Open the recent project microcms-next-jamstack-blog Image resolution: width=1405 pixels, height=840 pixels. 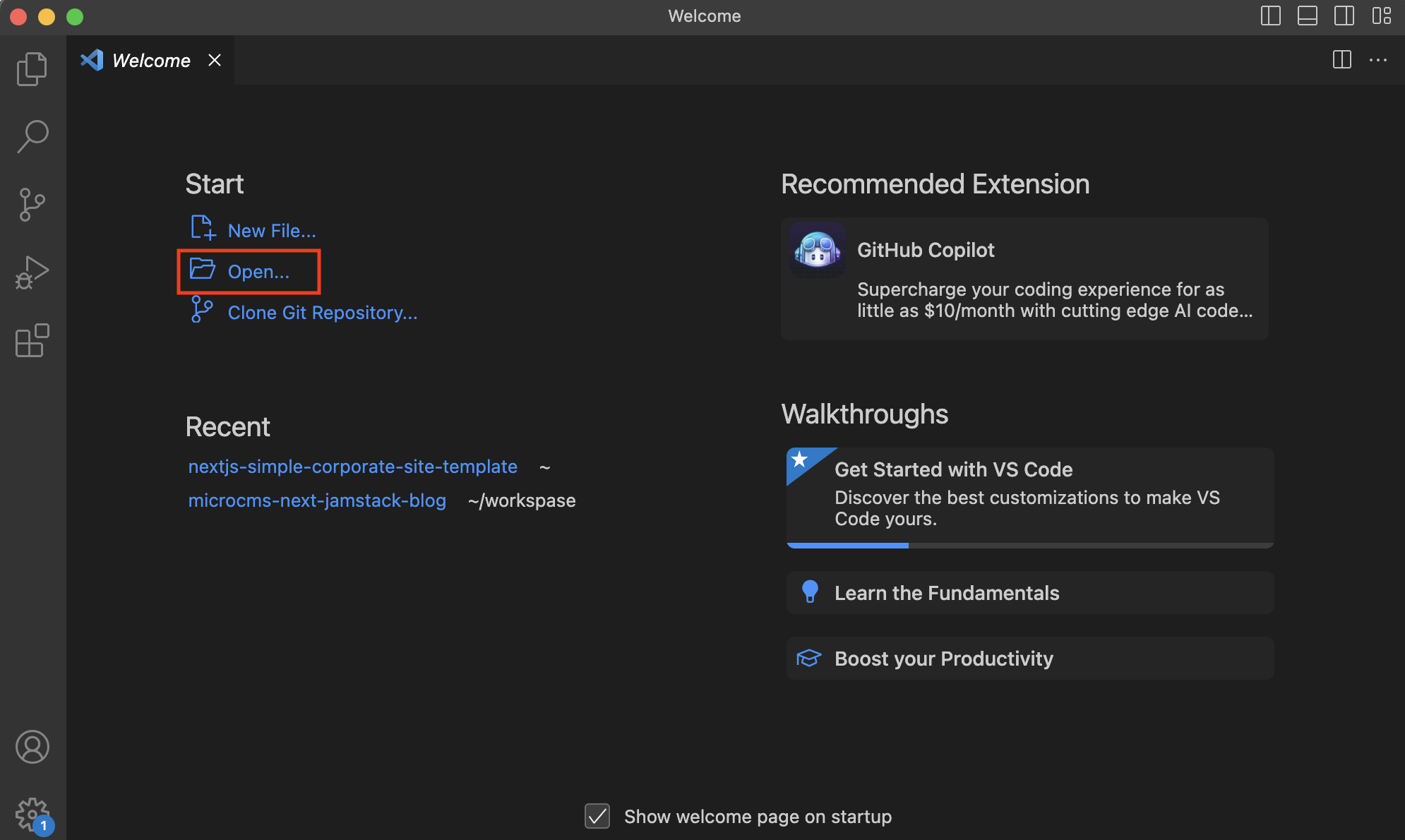pos(317,500)
